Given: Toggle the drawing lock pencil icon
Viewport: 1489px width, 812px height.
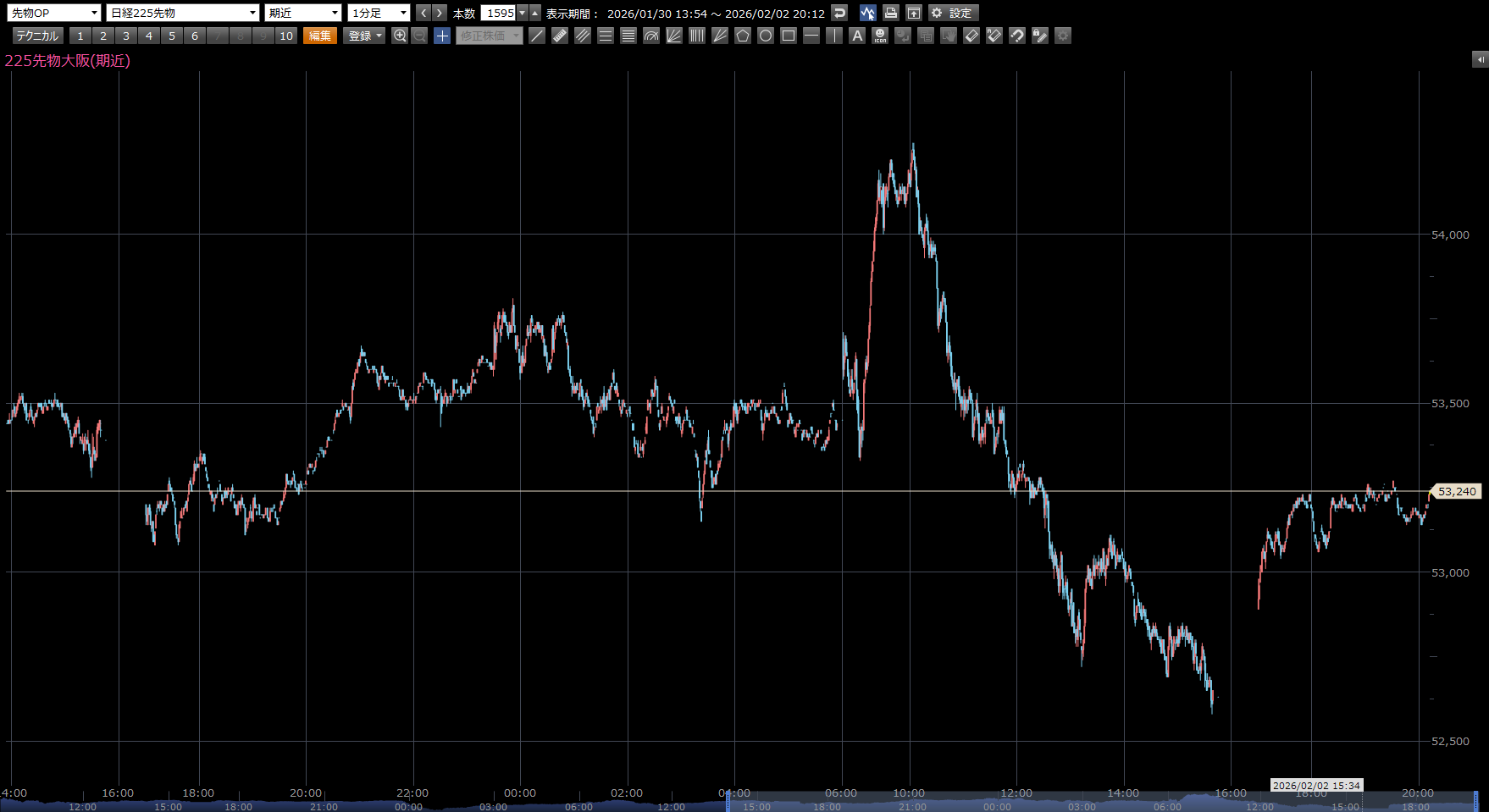Looking at the screenshot, I should pos(1040,36).
